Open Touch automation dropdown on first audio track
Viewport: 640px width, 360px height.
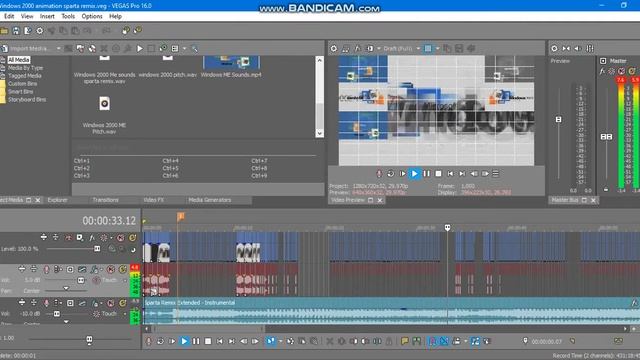(125, 280)
